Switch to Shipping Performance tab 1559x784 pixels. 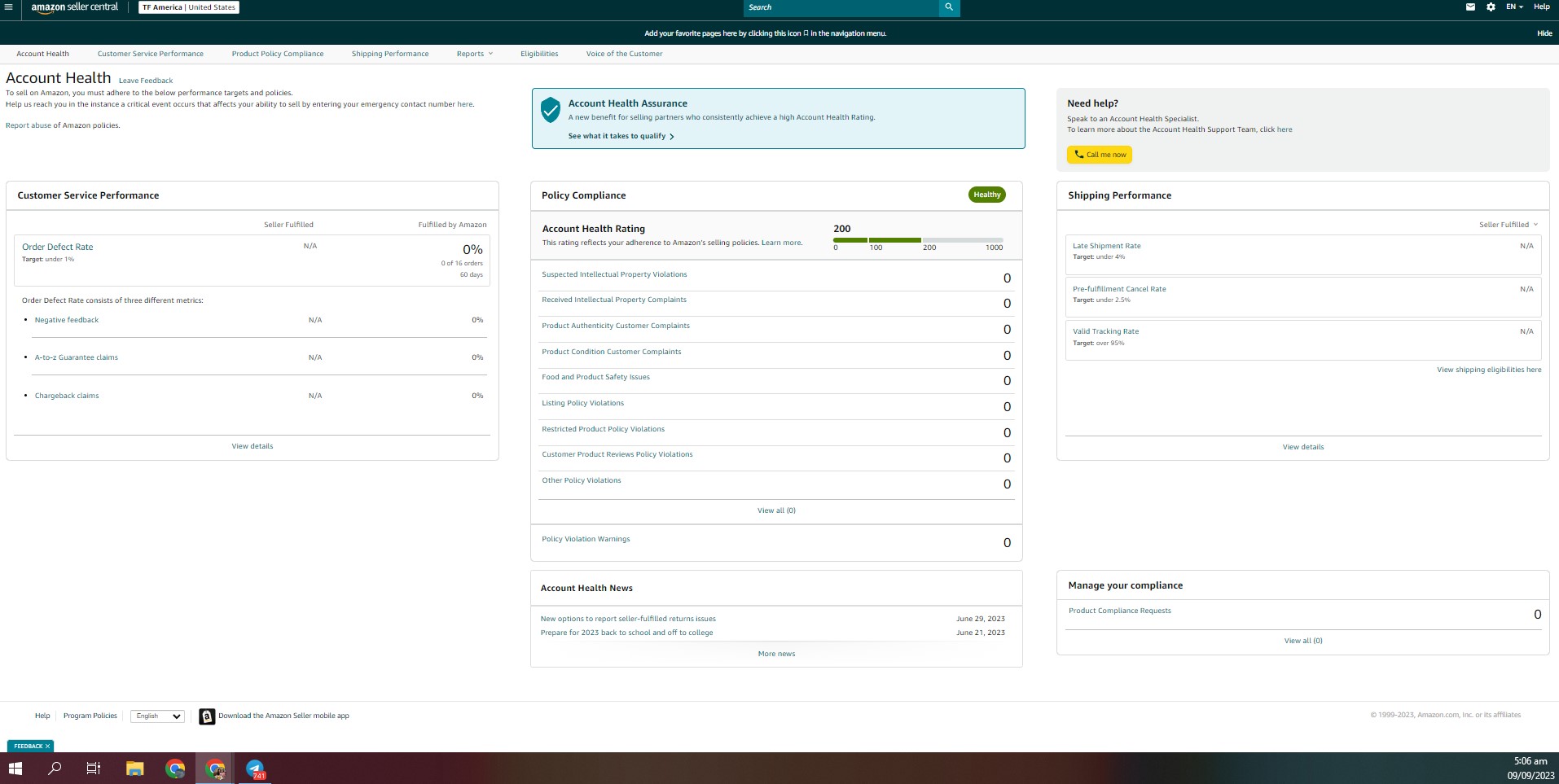[390, 54]
